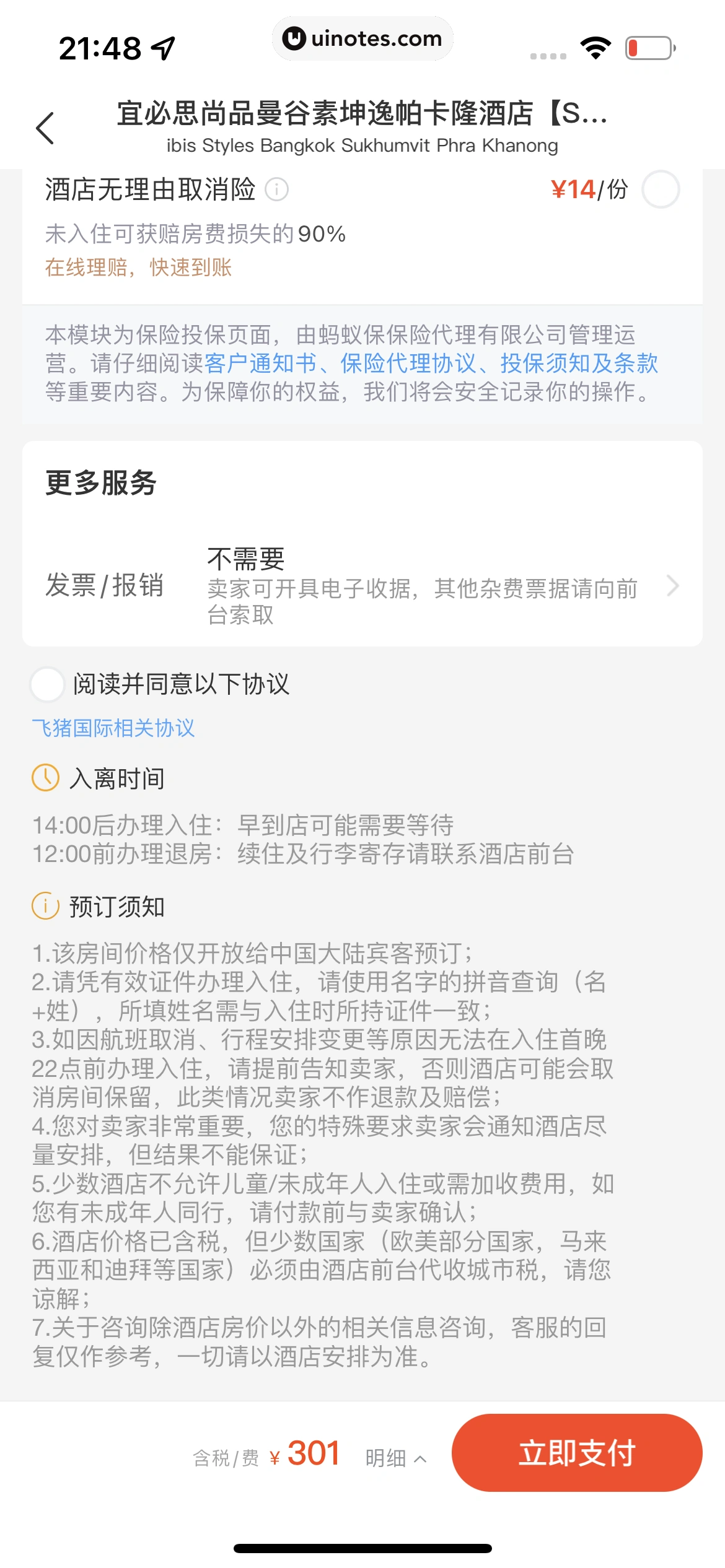This screenshot has height=1568, width=725.
Task: Tap the uinotes.com logo icon
Action: (294, 38)
